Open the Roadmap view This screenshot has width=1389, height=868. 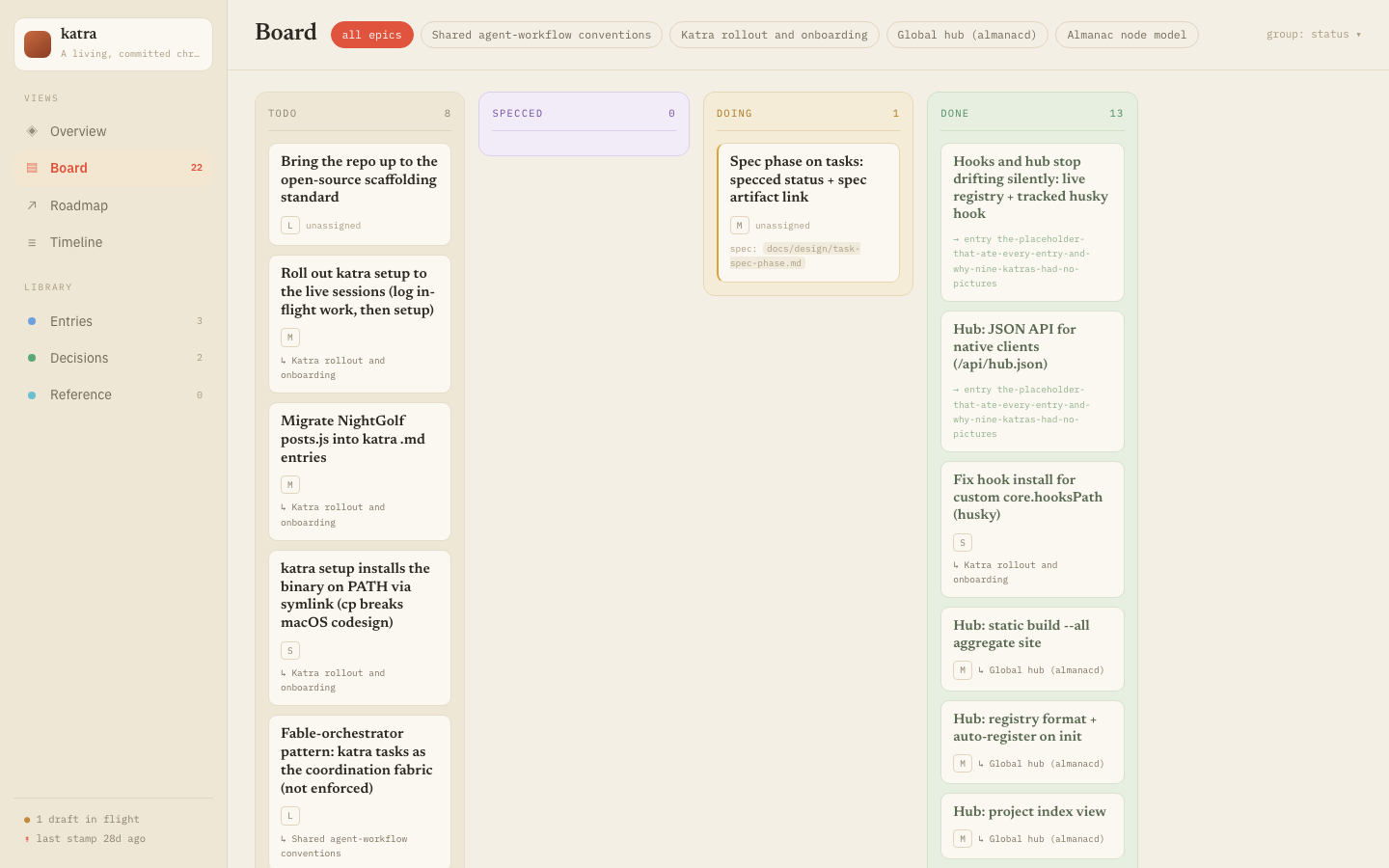pyautogui.click(x=113, y=205)
